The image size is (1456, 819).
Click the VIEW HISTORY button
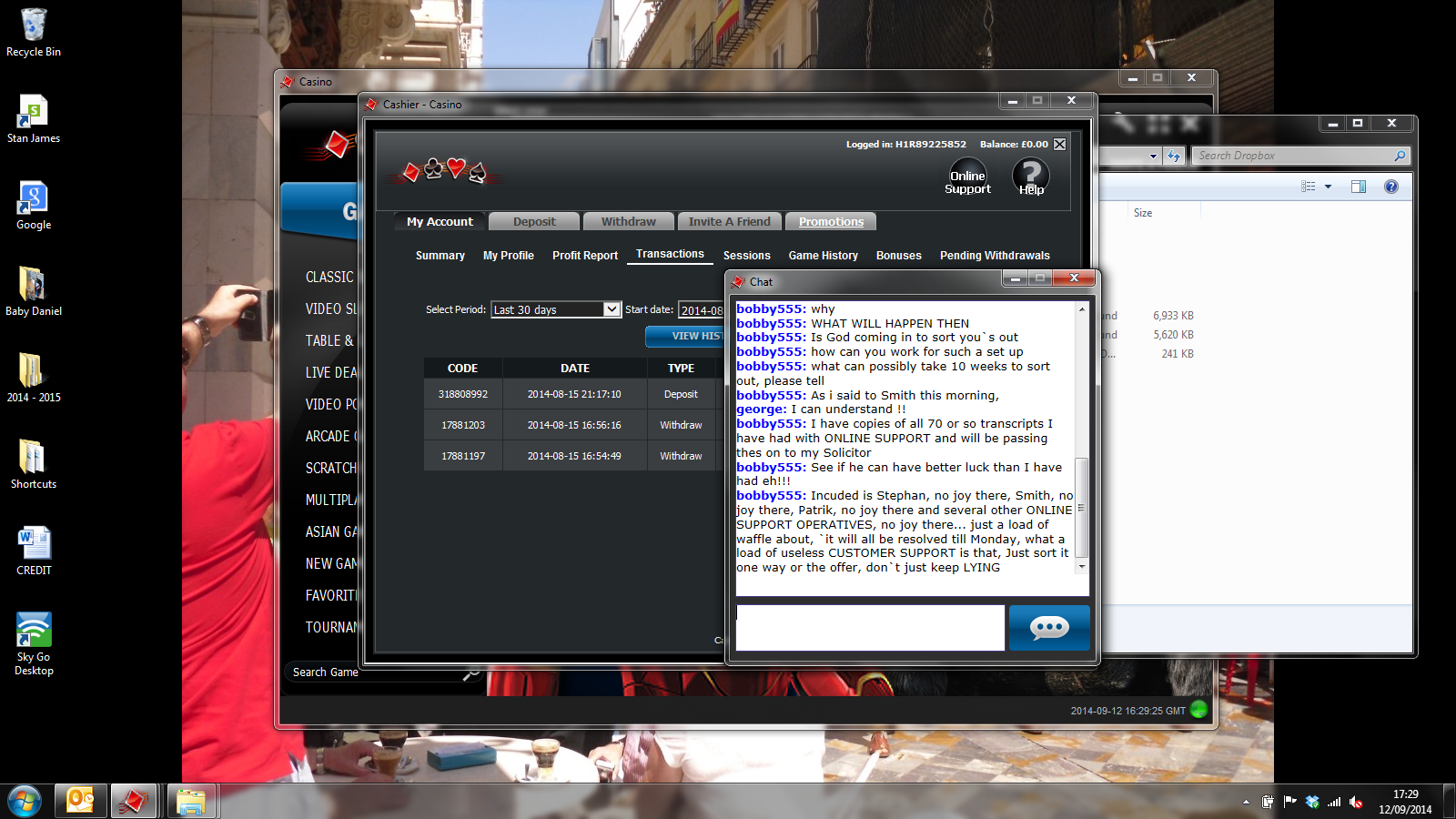[x=685, y=337]
